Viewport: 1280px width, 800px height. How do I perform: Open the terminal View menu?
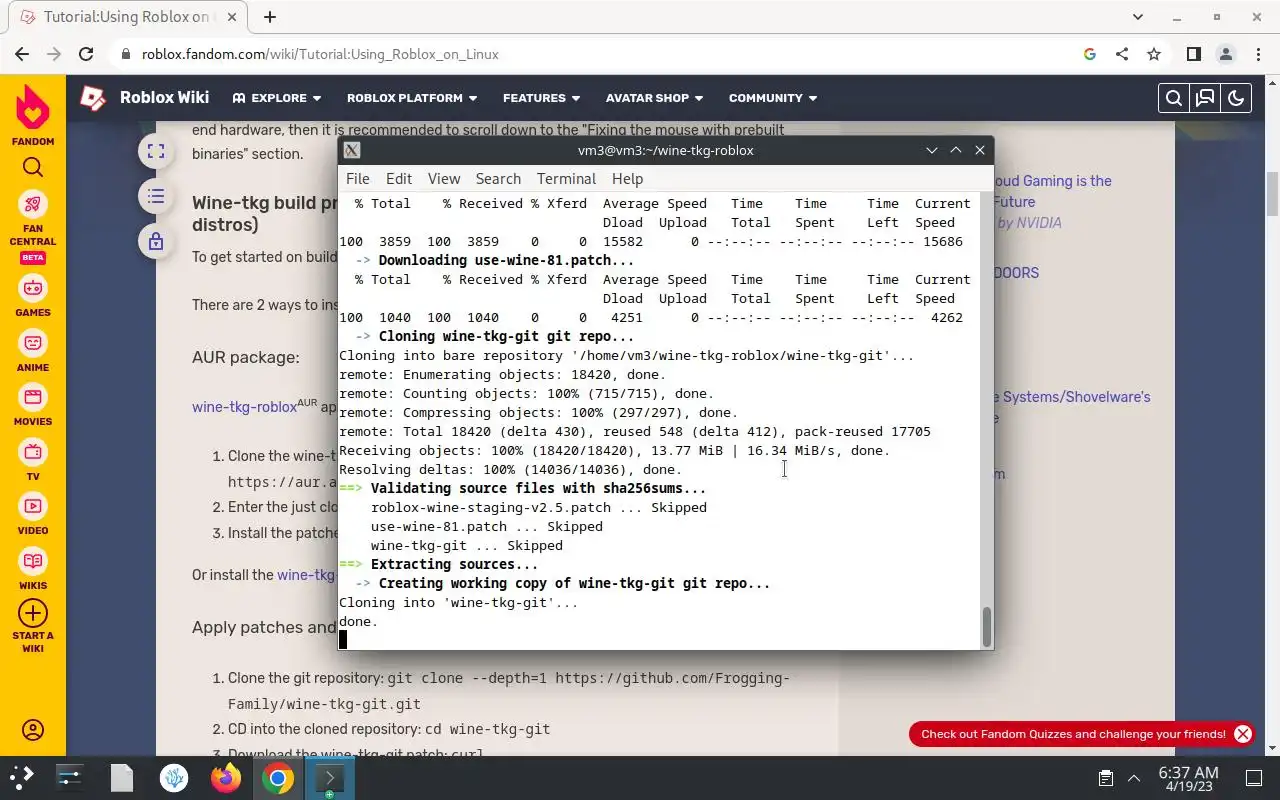(444, 178)
